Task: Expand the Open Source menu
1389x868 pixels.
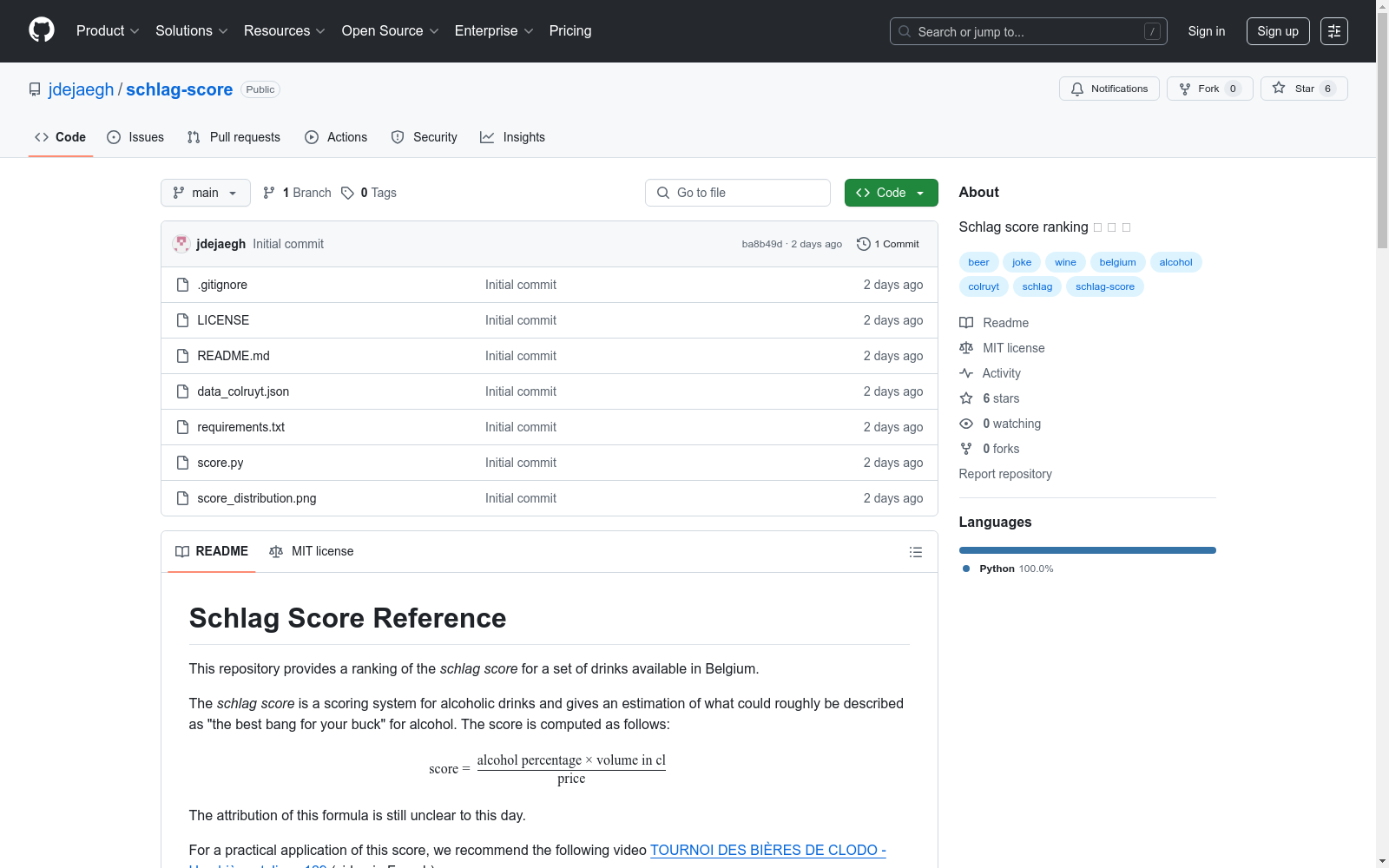Action: [391, 31]
